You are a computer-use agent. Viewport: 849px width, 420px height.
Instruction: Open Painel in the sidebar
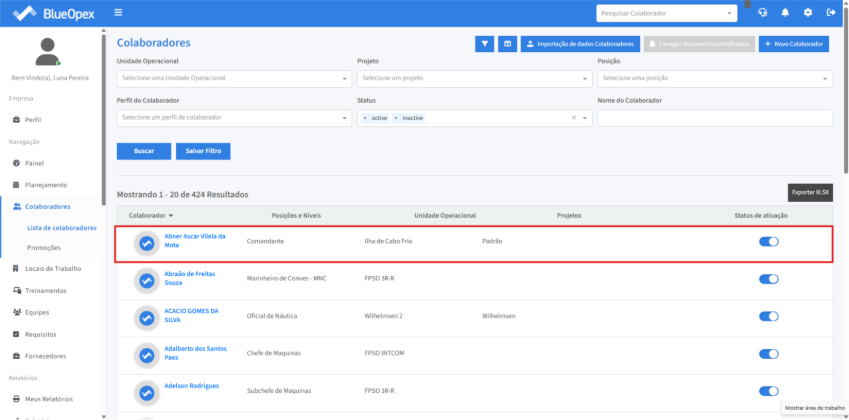coord(34,163)
